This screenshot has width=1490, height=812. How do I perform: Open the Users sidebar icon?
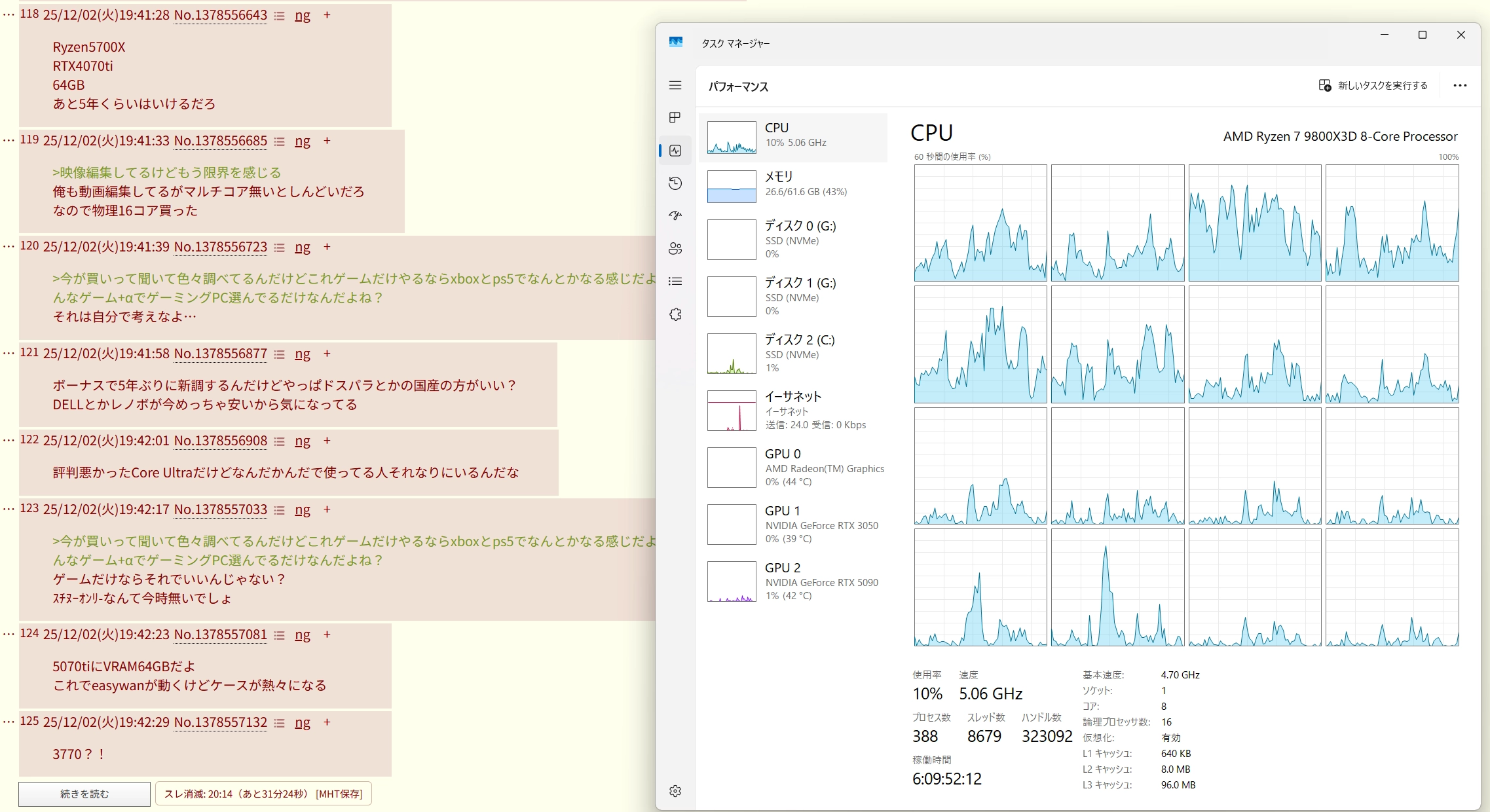pyautogui.click(x=675, y=248)
